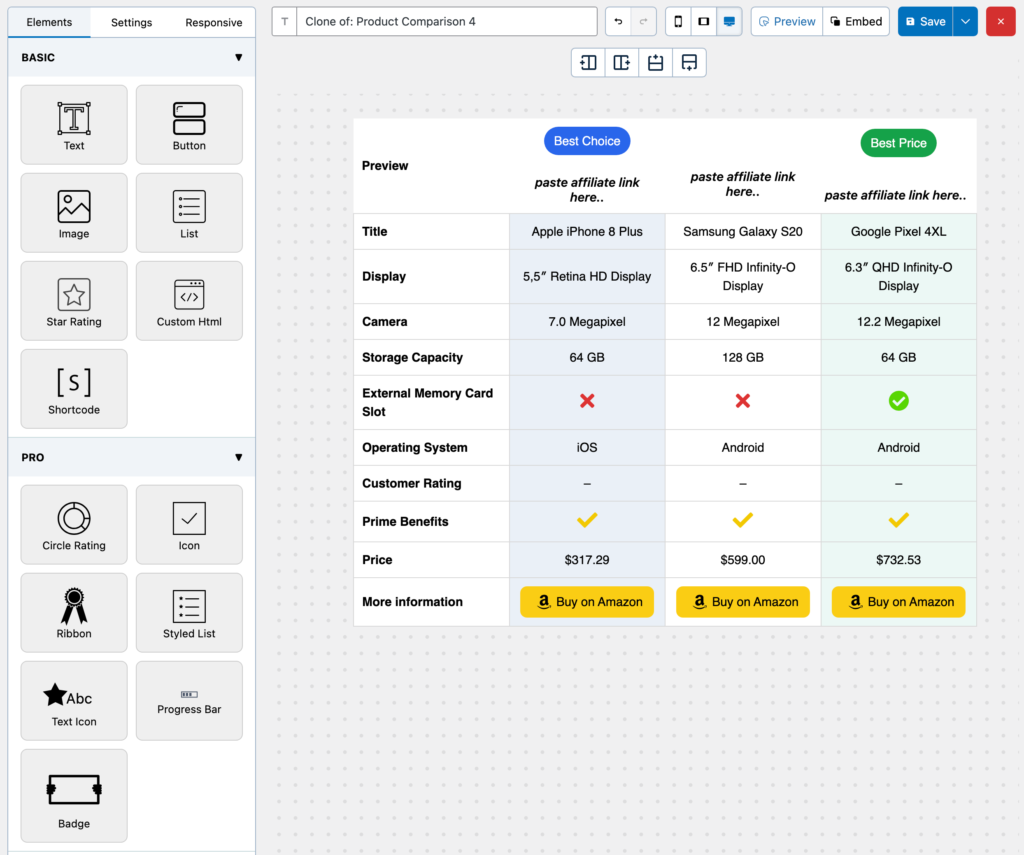Select the desktop view icon
Screen dimensions: 1024x855
point(729,21)
